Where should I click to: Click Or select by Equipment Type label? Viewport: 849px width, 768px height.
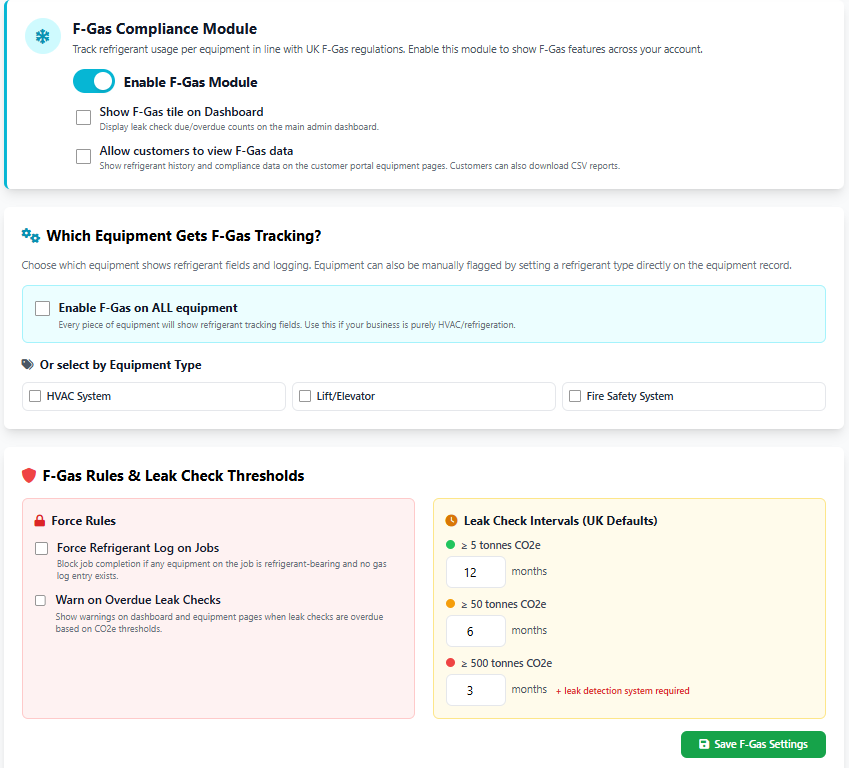pyautogui.click(x=120, y=365)
